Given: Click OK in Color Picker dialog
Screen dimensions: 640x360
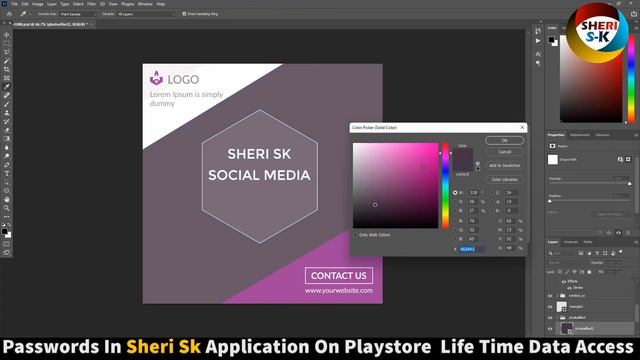Looking at the screenshot, I should click(504, 140).
